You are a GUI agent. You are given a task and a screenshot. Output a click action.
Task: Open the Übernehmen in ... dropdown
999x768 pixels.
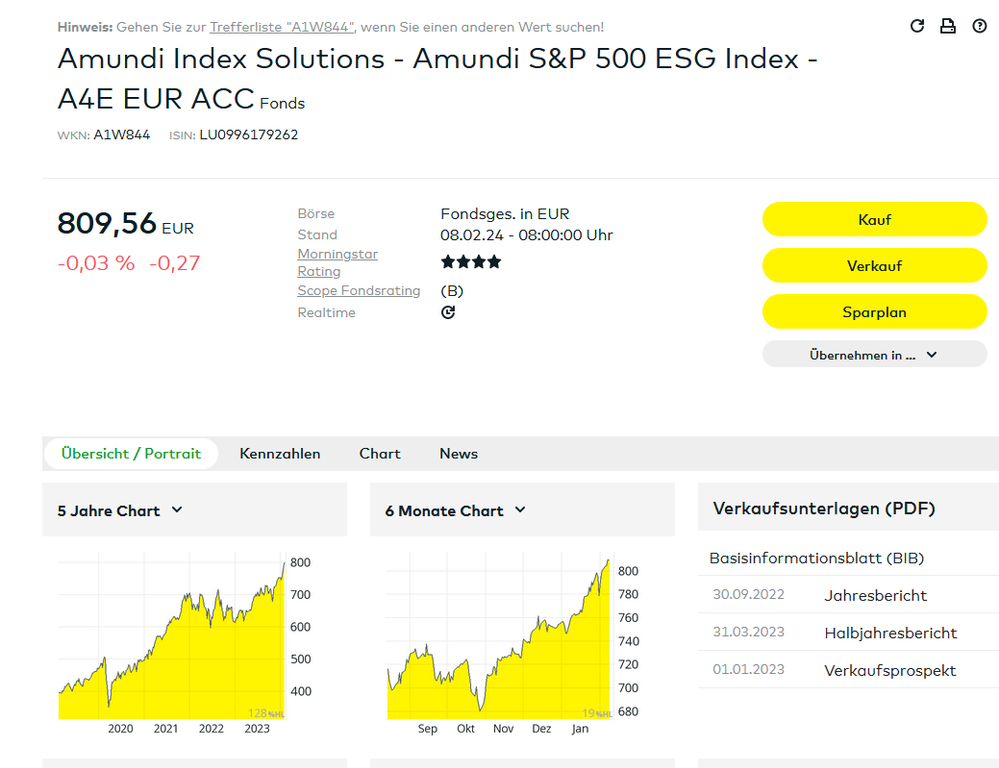(874, 354)
